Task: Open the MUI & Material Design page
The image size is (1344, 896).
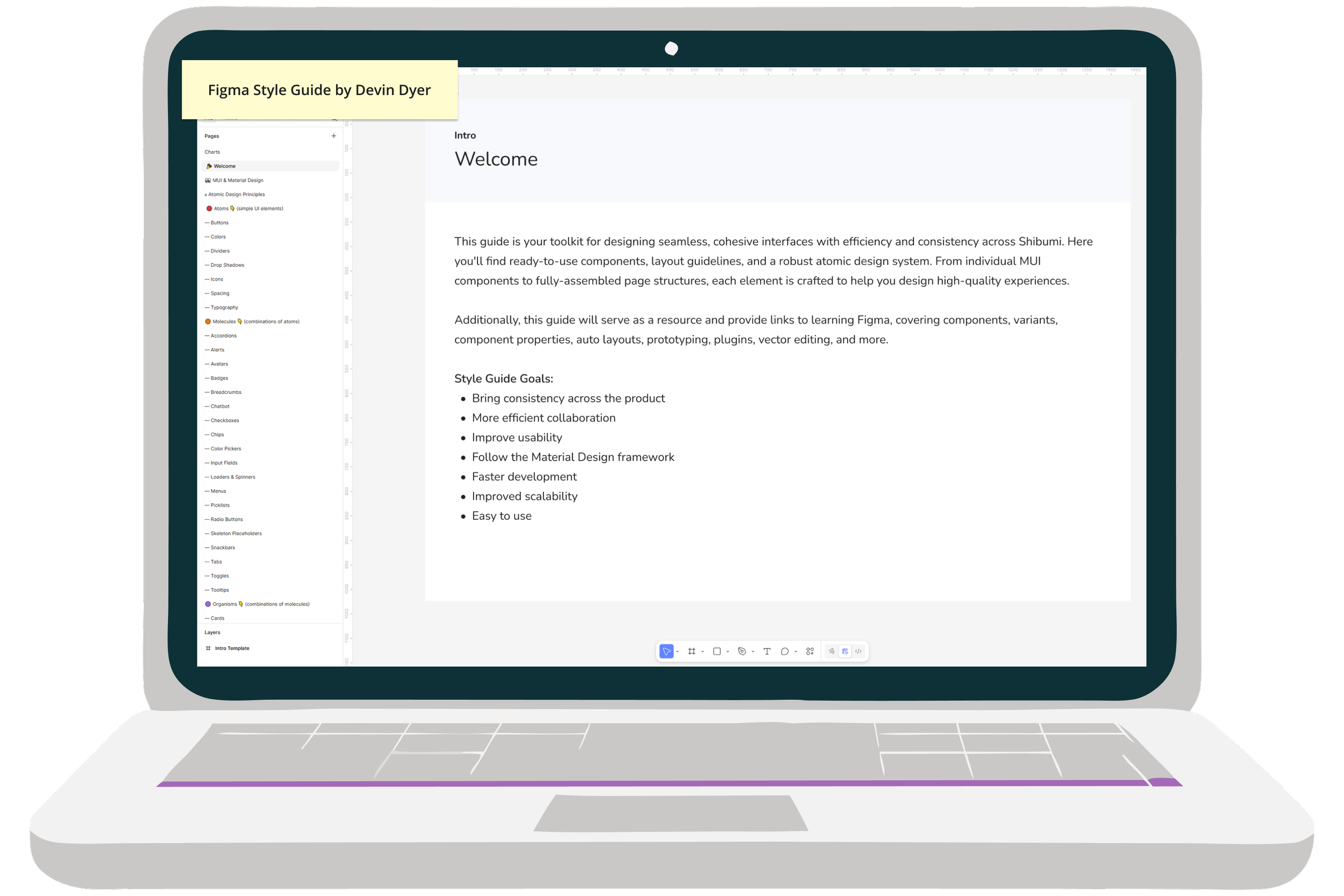Action: [238, 180]
